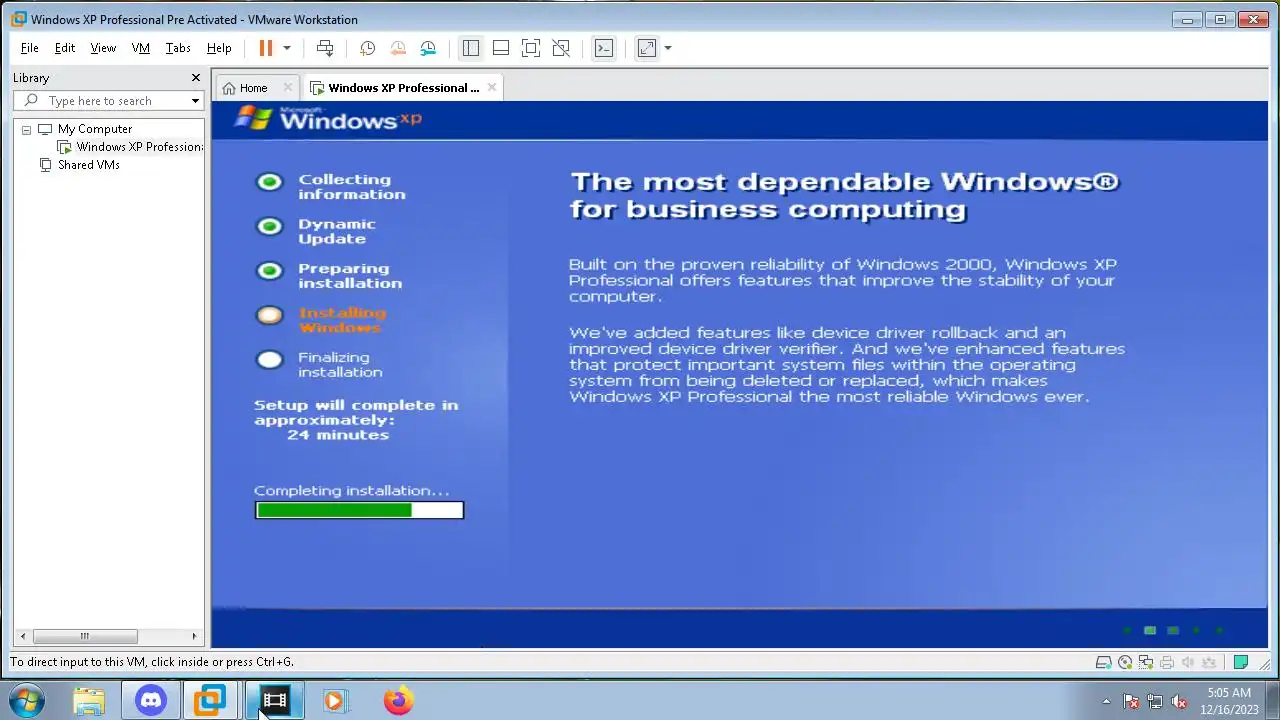Select My Computer in the Library tree

coord(94,129)
